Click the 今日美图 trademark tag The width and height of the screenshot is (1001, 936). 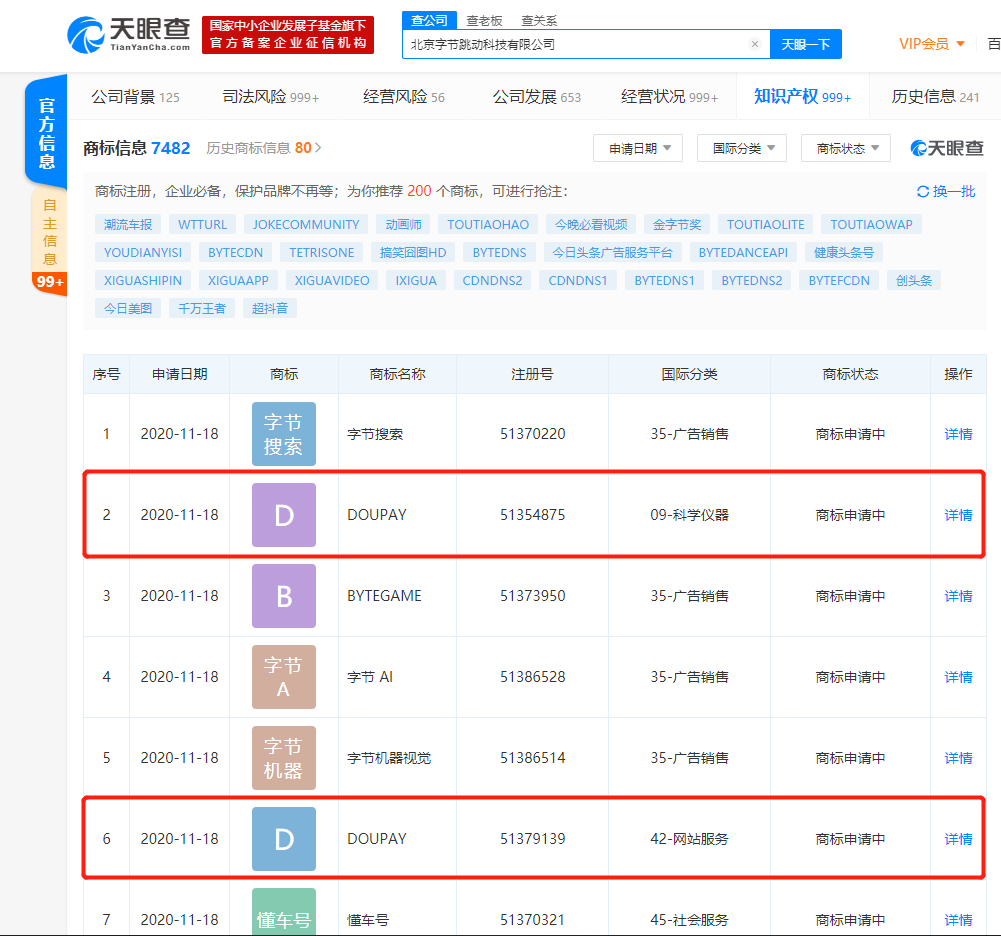pyautogui.click(x=128, y=309)
